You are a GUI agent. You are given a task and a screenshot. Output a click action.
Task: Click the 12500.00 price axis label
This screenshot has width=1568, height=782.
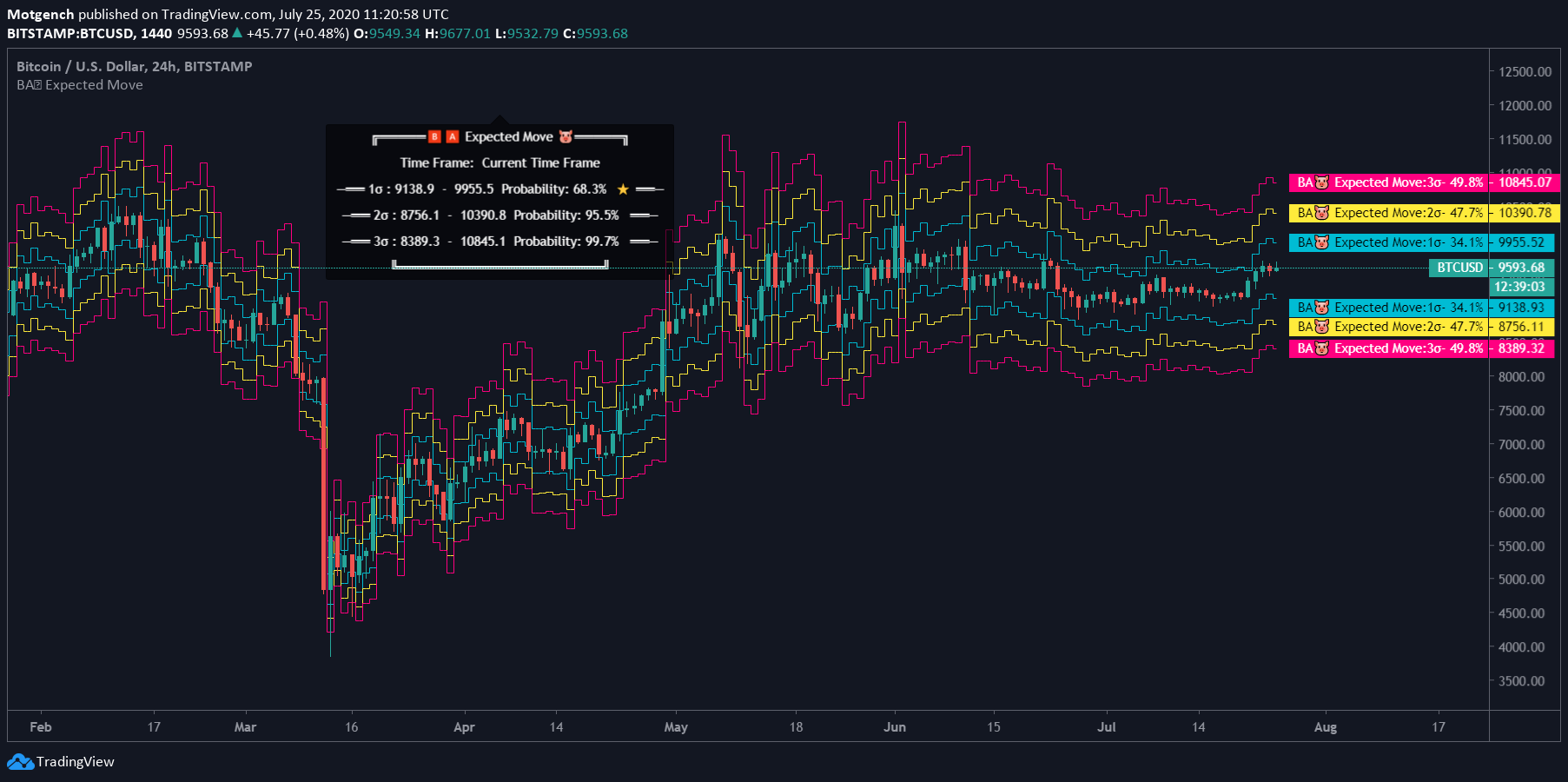pyautogui.click(x=1525, y=72)
